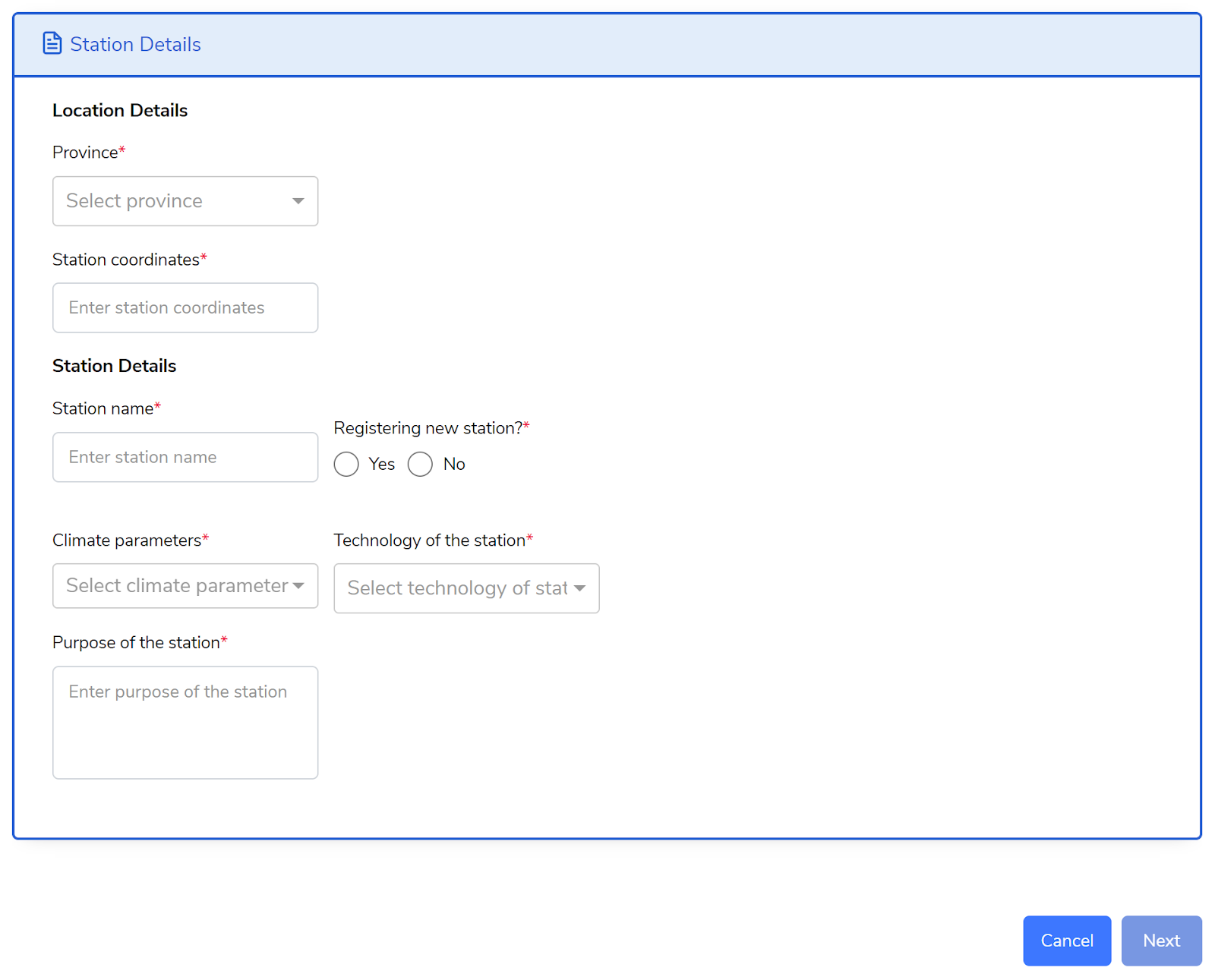The image size is (1215, 980).
Task: Click the Station Details document icon
Action: (52, 43)
